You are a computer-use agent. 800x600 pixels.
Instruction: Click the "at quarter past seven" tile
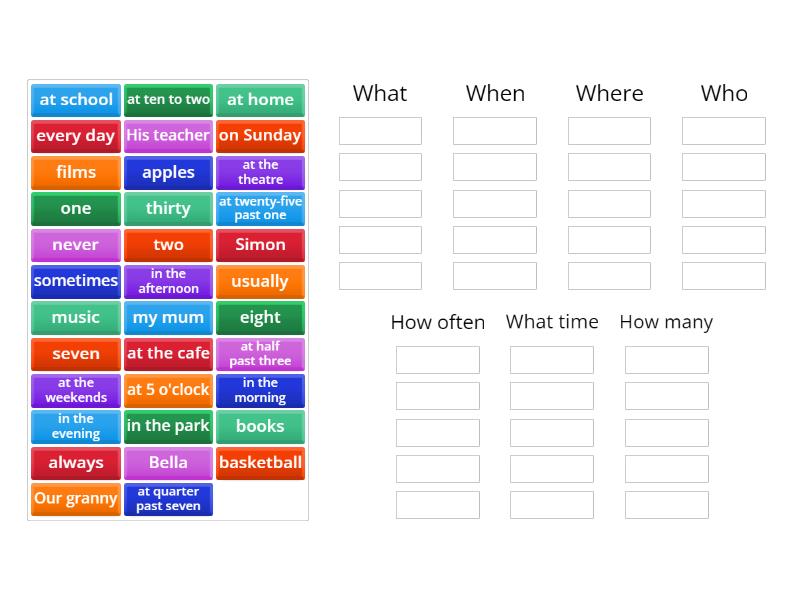pyautogui.click(x=168, y=499)
